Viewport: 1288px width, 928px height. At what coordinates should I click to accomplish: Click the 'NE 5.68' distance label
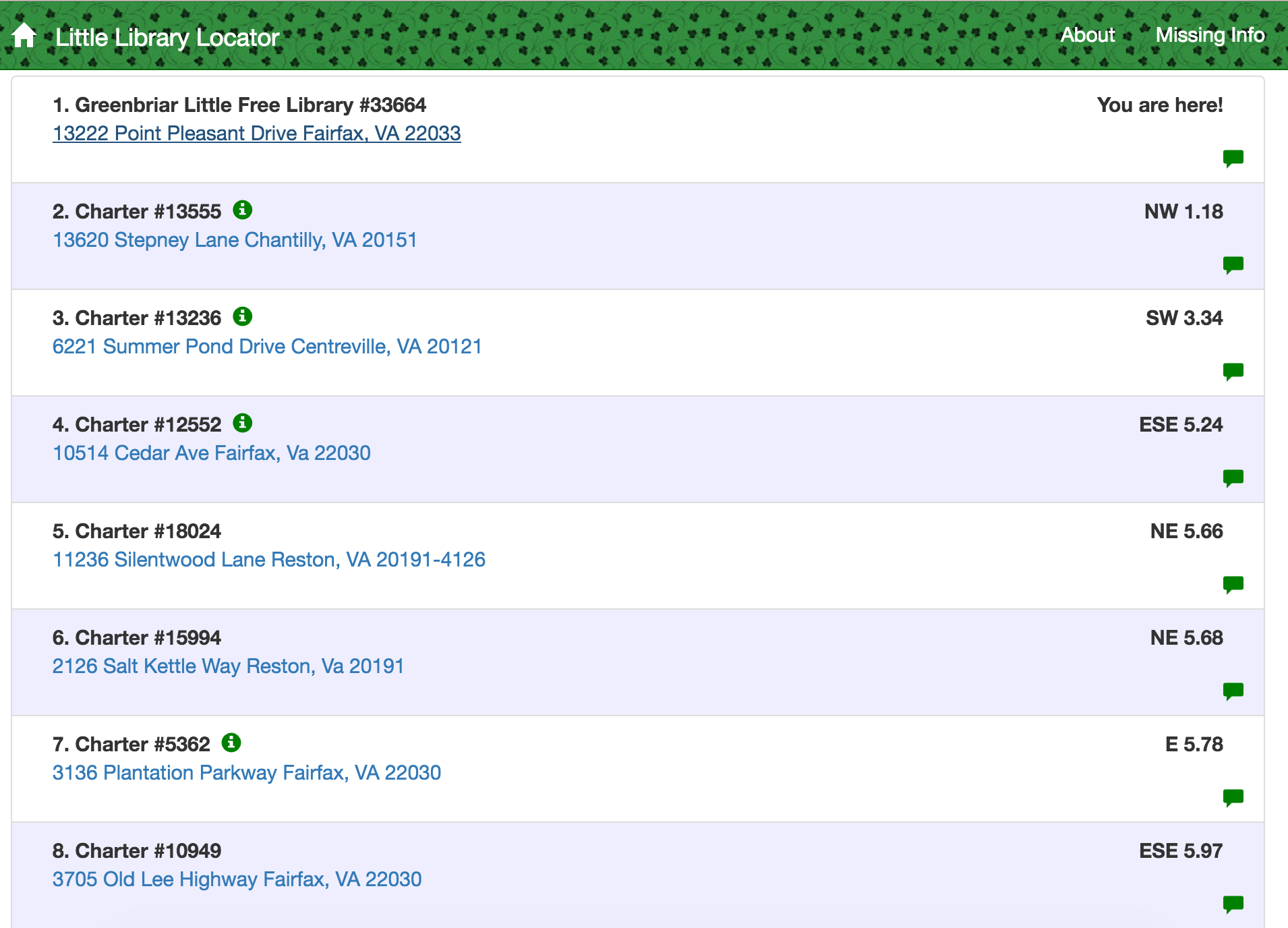tap(1186, 638)
